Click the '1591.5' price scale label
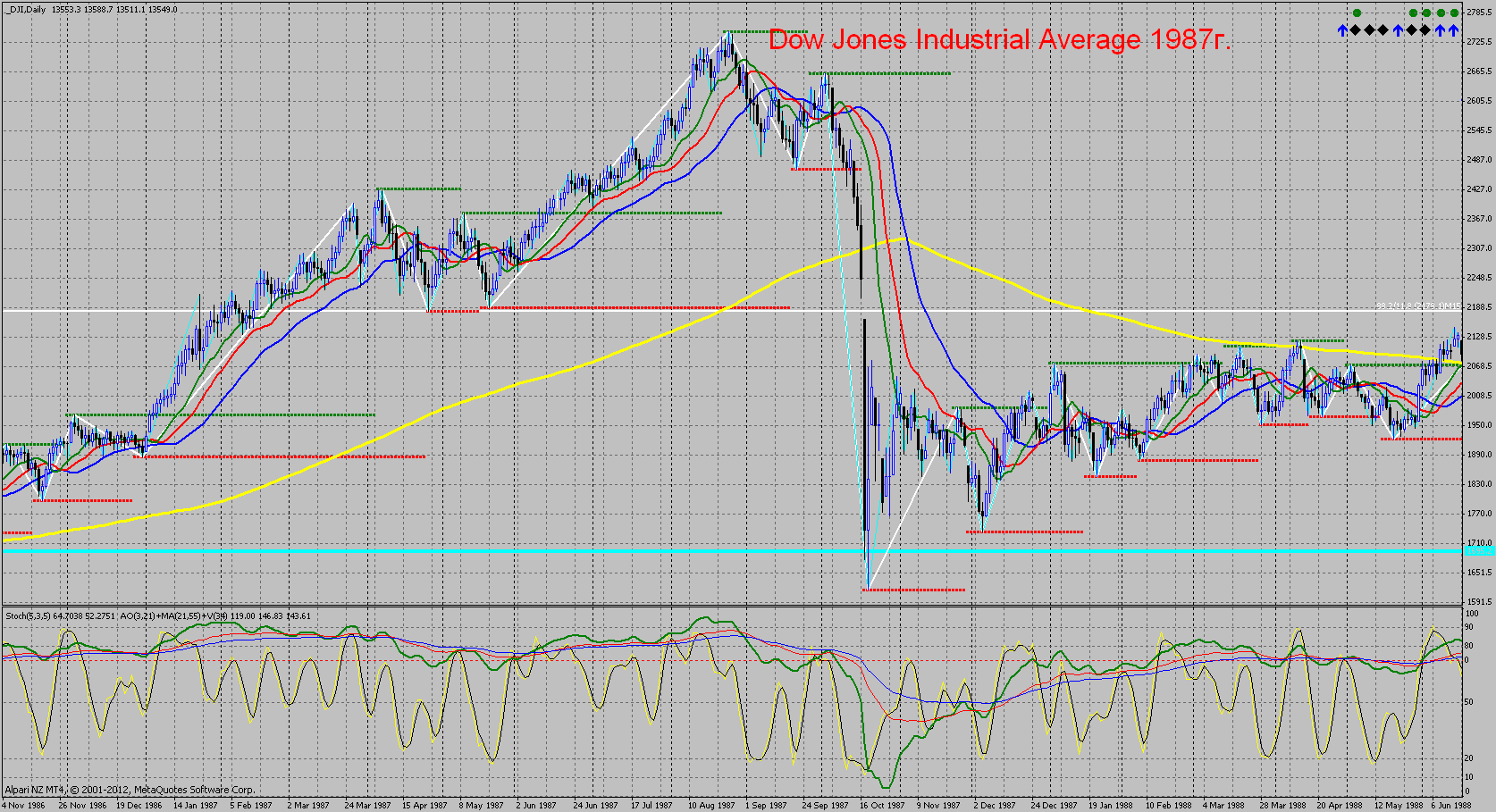The height and width of the screenshot is (812, 1496). (x=1480, y=602)
